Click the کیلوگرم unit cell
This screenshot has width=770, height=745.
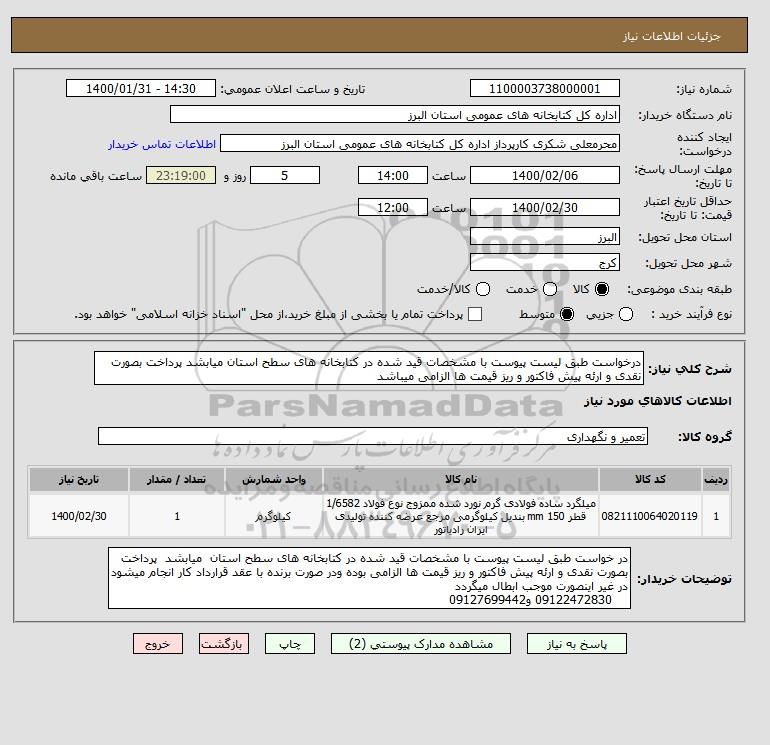pos(274,516)
